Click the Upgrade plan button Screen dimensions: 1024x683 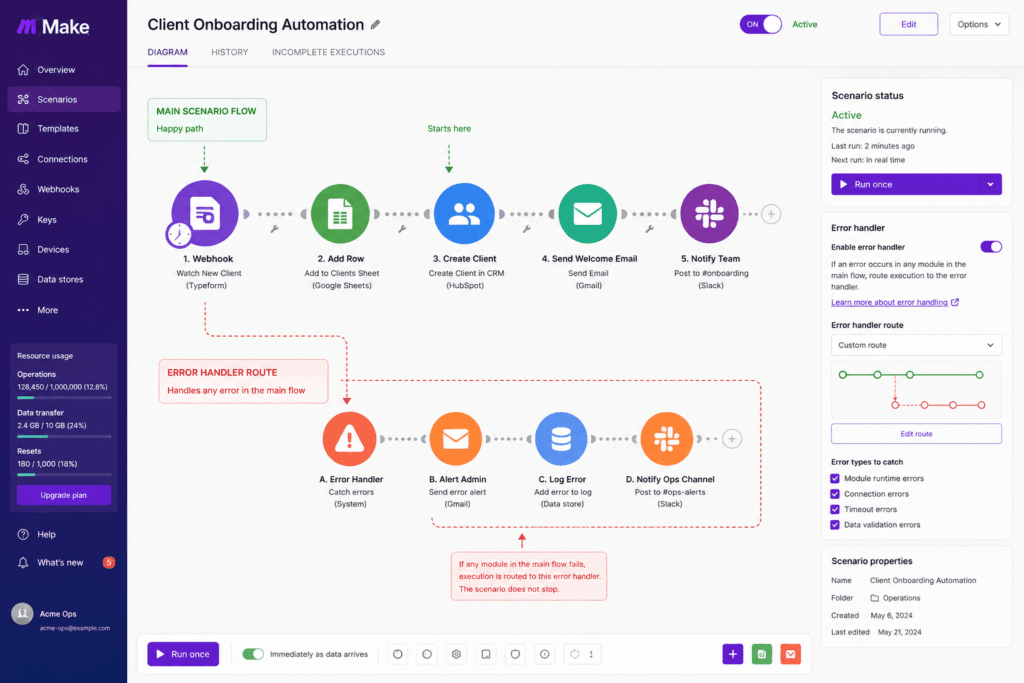[63, 495]
